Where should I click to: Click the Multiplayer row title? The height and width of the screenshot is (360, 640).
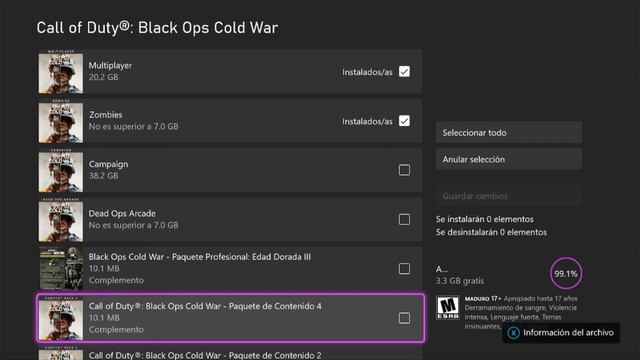[110, 65]
